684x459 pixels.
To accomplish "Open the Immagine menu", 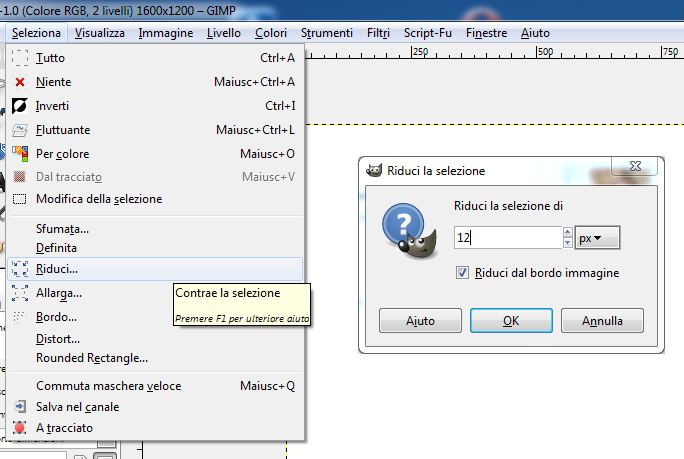I will 166,33.
